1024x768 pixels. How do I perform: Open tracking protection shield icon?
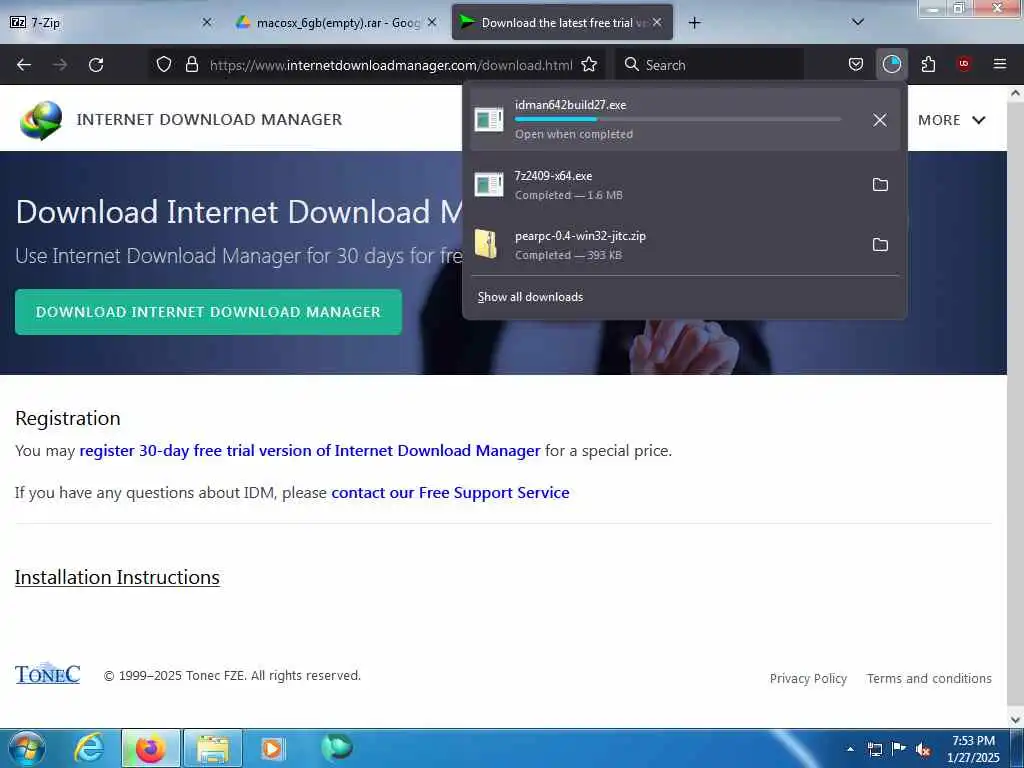[164, 65]
